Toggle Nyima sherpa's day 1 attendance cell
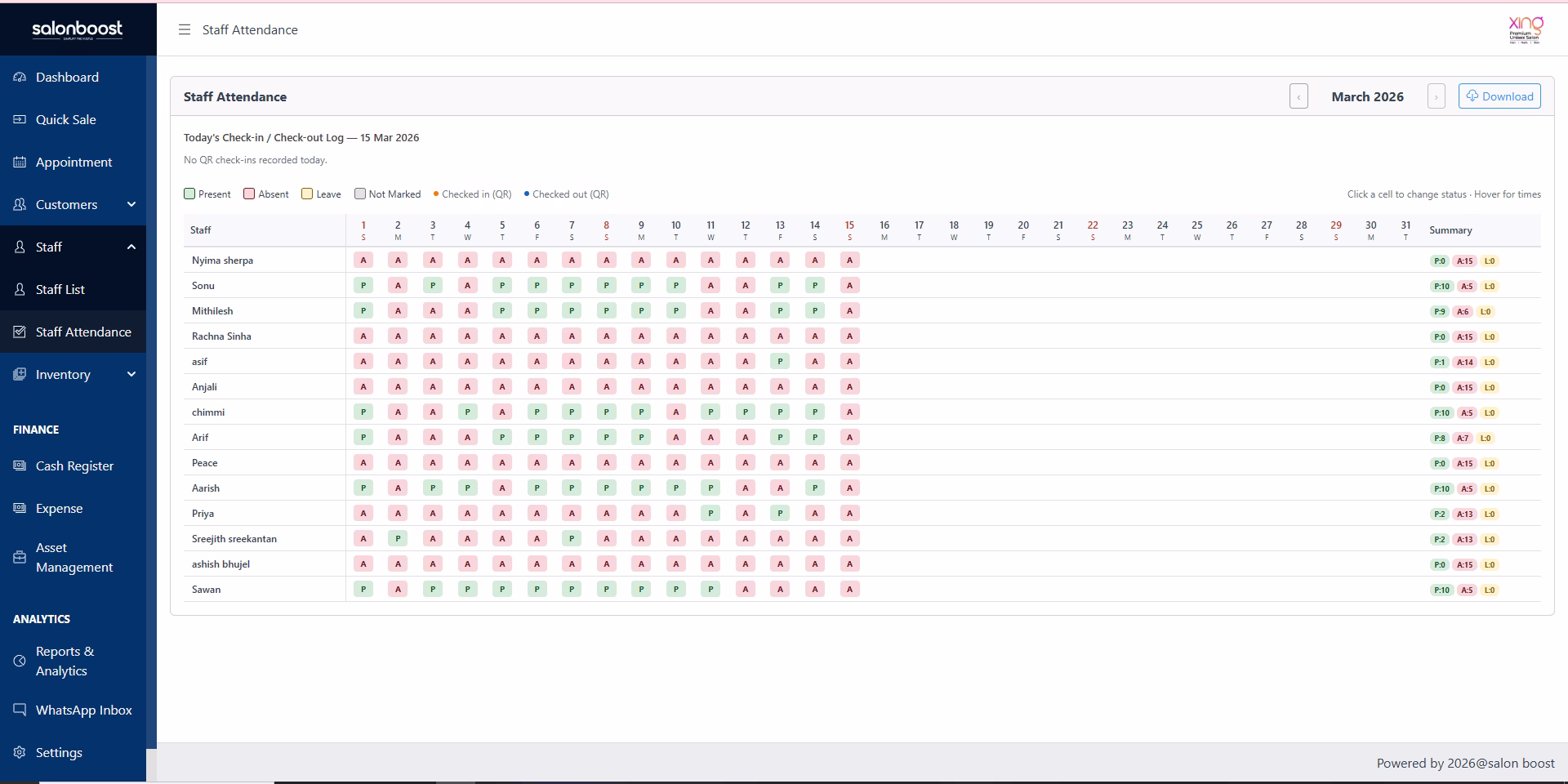This screenshot has width=1568, height=784. (x=363, y=261)
